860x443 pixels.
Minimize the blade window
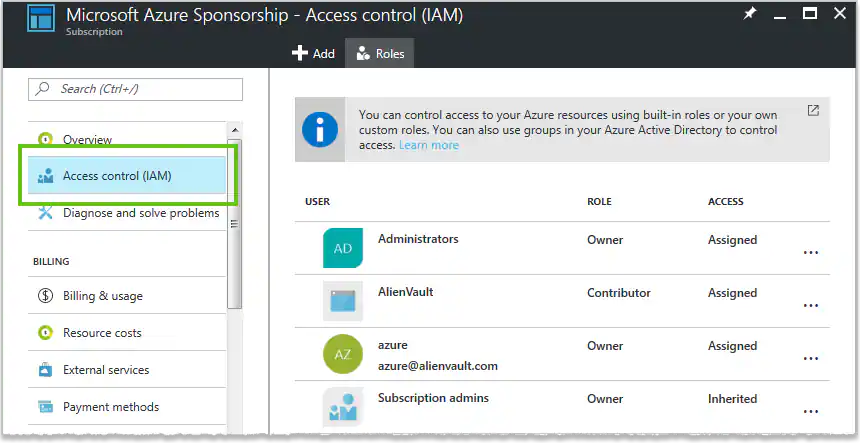(780, 18)
